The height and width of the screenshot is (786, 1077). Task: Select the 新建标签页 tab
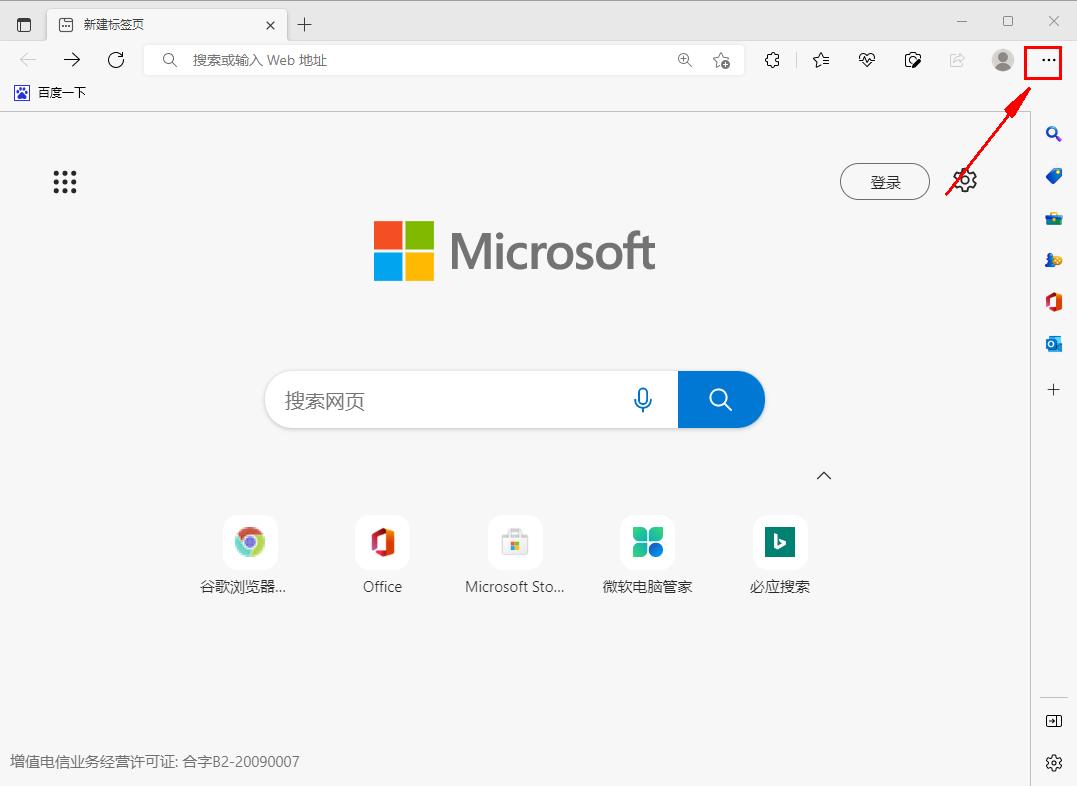click(166, 25)
